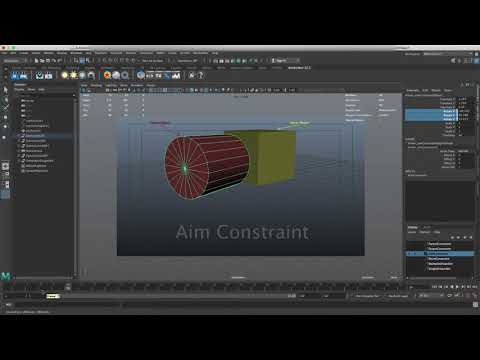This screenshot has height=360, width=480.
Task: Open the layer editor Layers menu
Action: click(x=412, y=232)
